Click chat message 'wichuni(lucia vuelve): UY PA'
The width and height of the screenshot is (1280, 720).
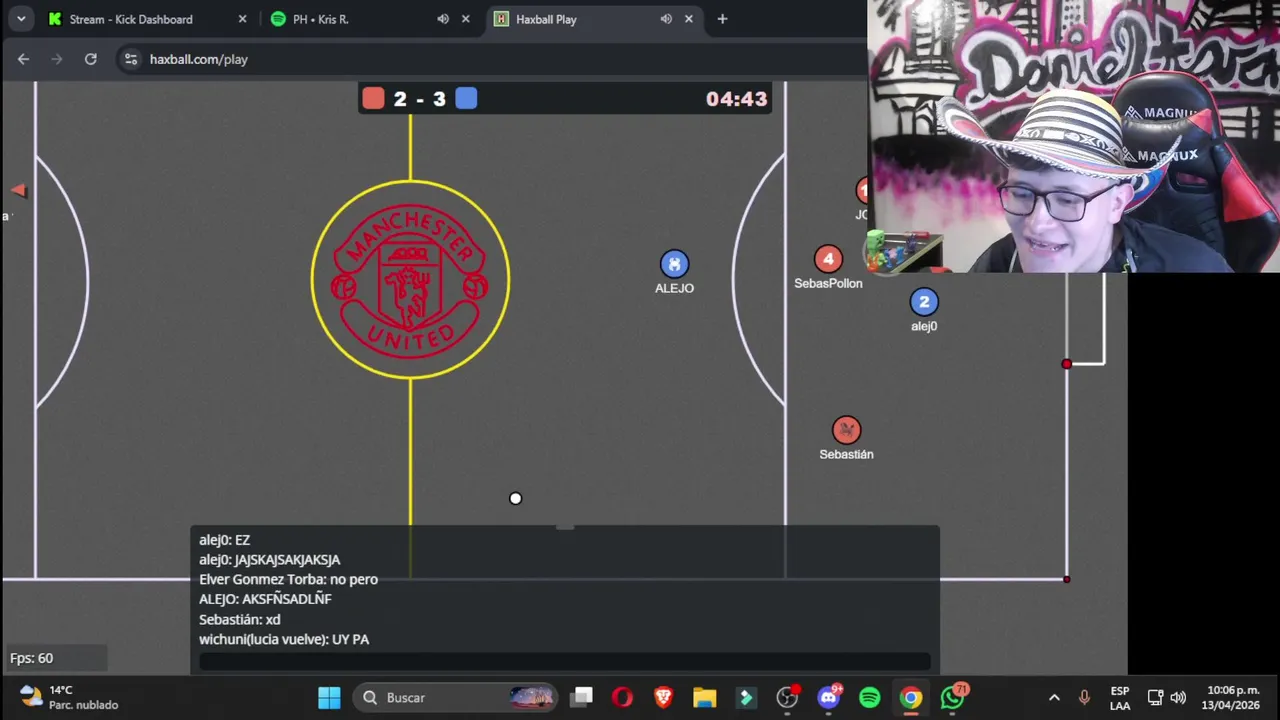[x=284, y=639]
